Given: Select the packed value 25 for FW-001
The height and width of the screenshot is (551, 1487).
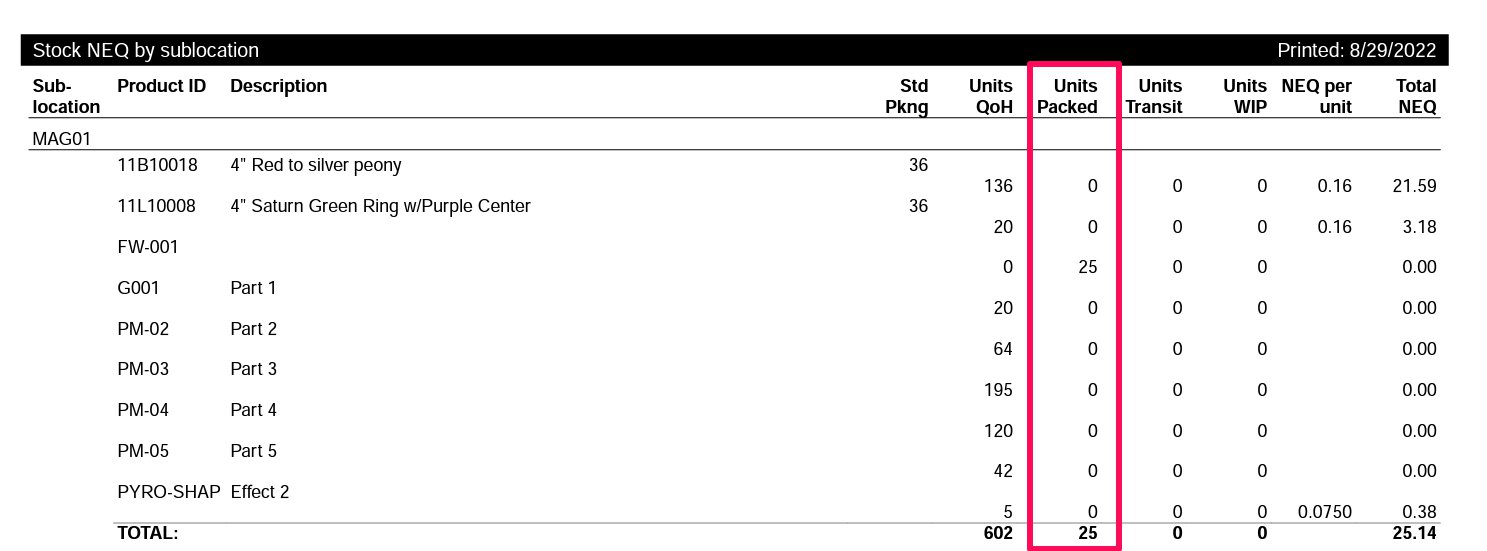Looking at the screenshot, I should (x=1088, y=267).
